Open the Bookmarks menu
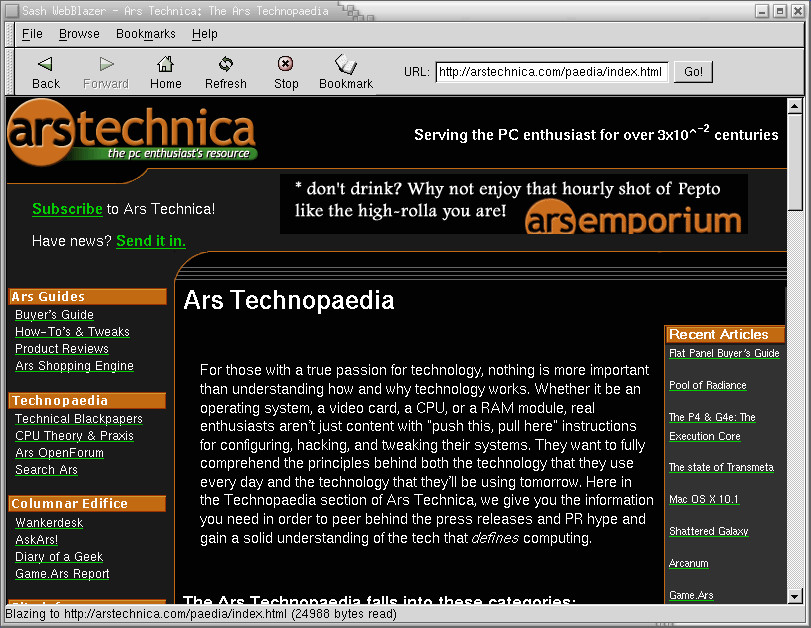Image resolution: width=811 pixels, height=628 pixels. point(146,34)
